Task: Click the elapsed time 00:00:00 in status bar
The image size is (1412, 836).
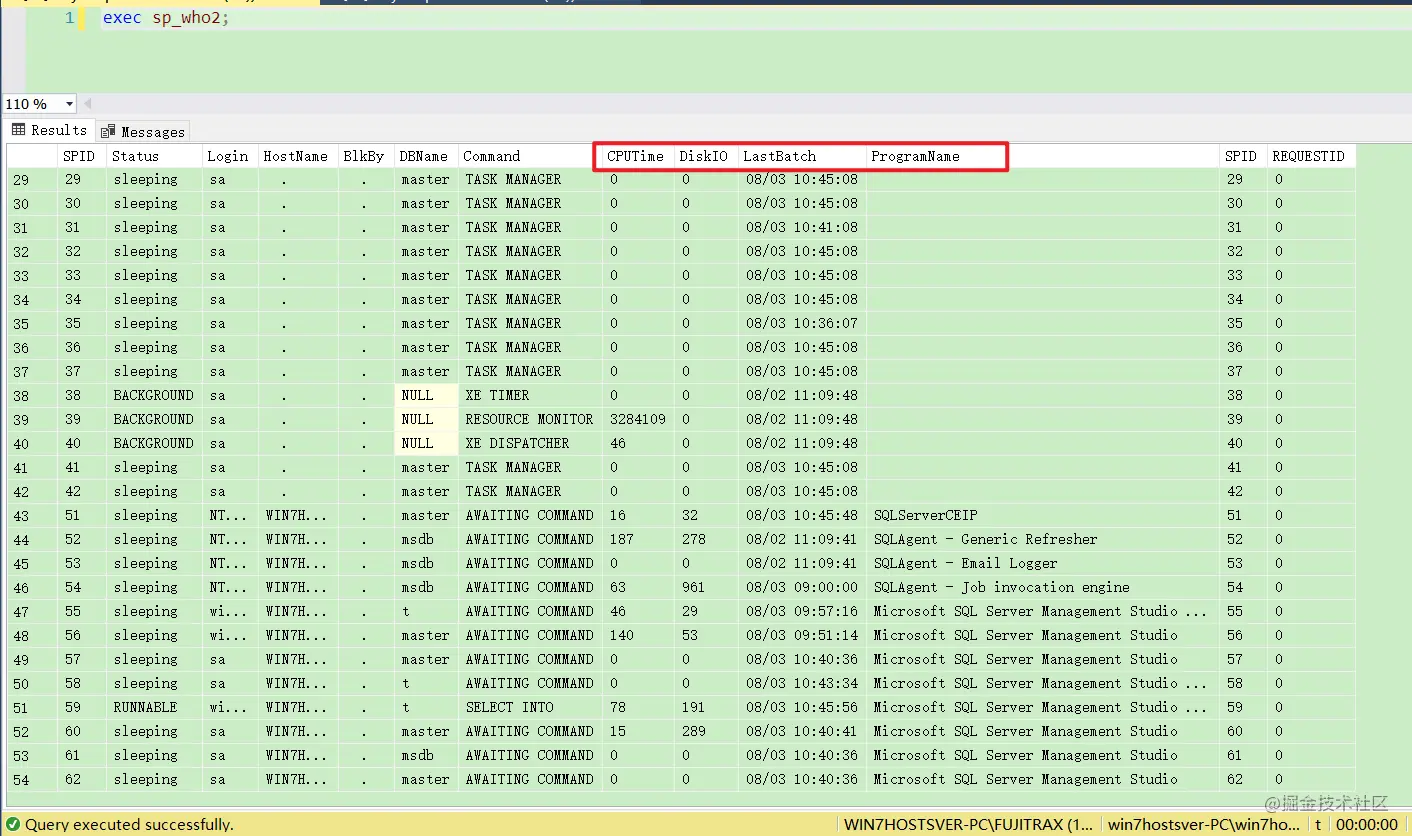Action: [1371, 824]
